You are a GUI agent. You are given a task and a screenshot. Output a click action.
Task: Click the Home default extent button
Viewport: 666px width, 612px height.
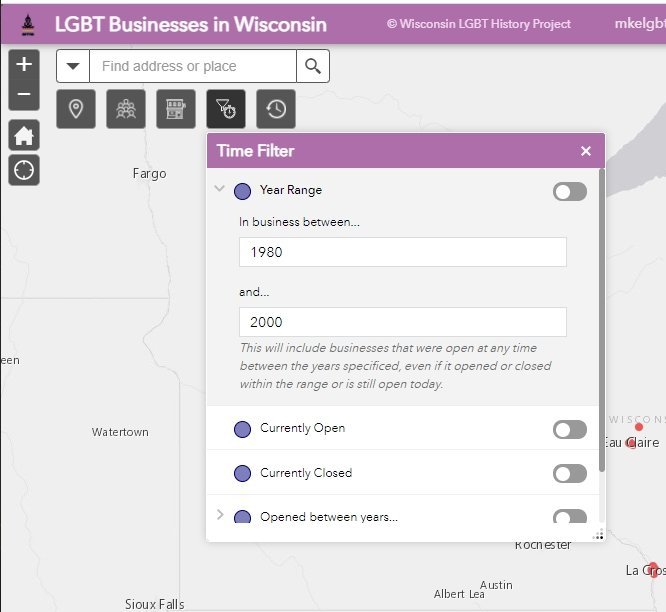pos(24,136)
